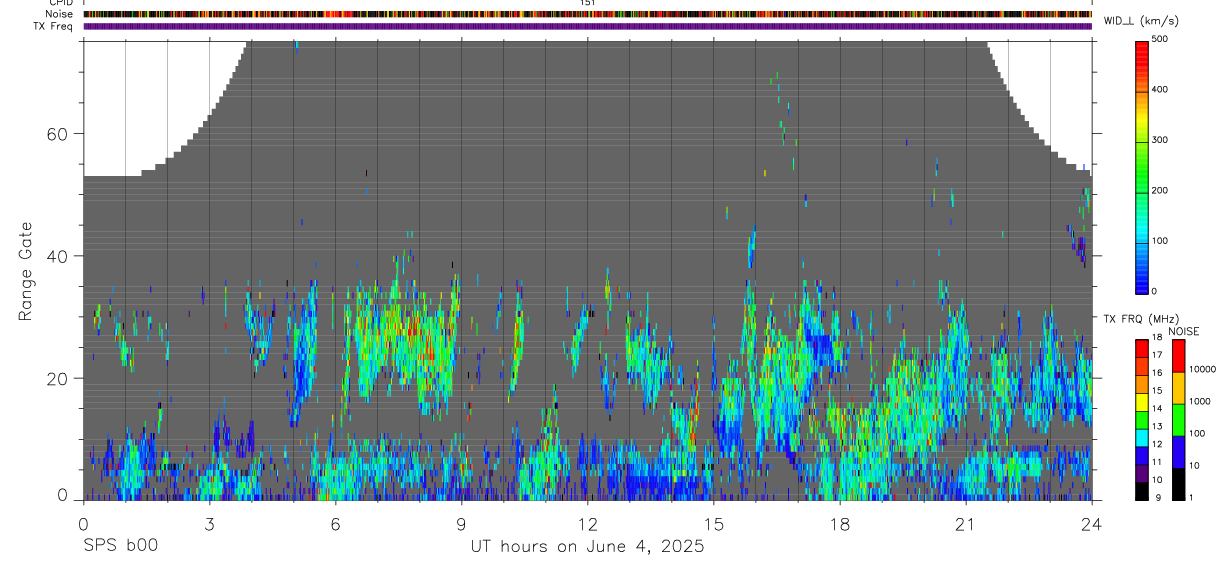
Task: Click the '1000' noise scale tick
Action: tap(1200, 402)
